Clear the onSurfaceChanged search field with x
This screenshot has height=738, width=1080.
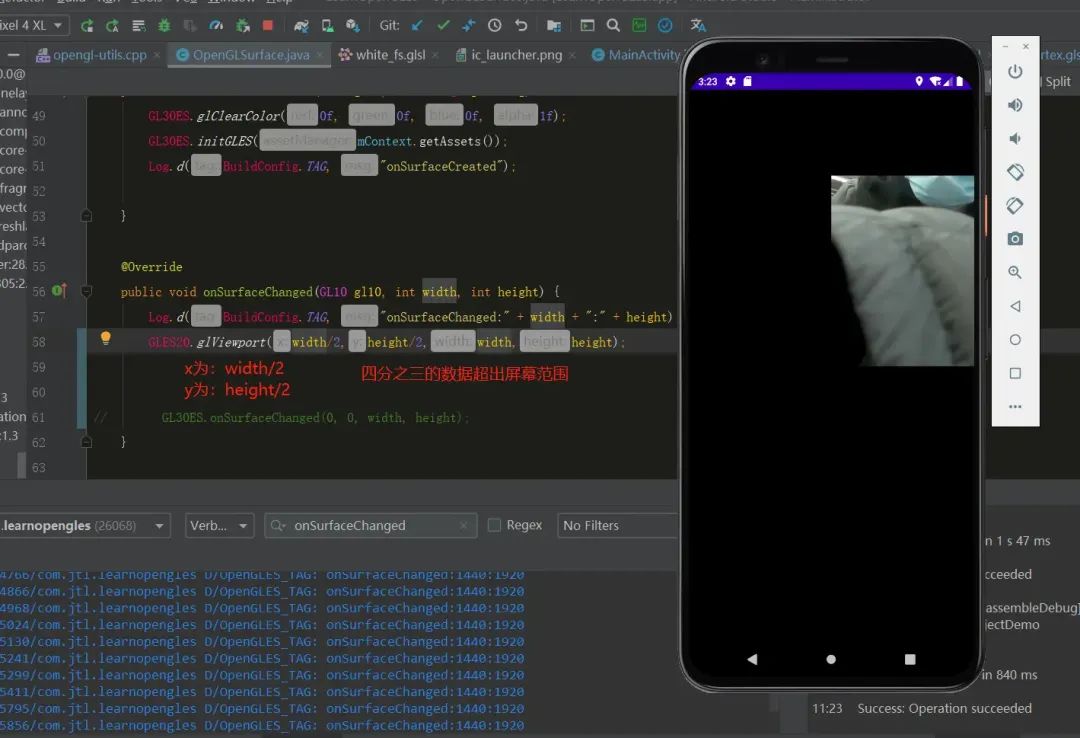pyautogui.click(x=463, y=525)
